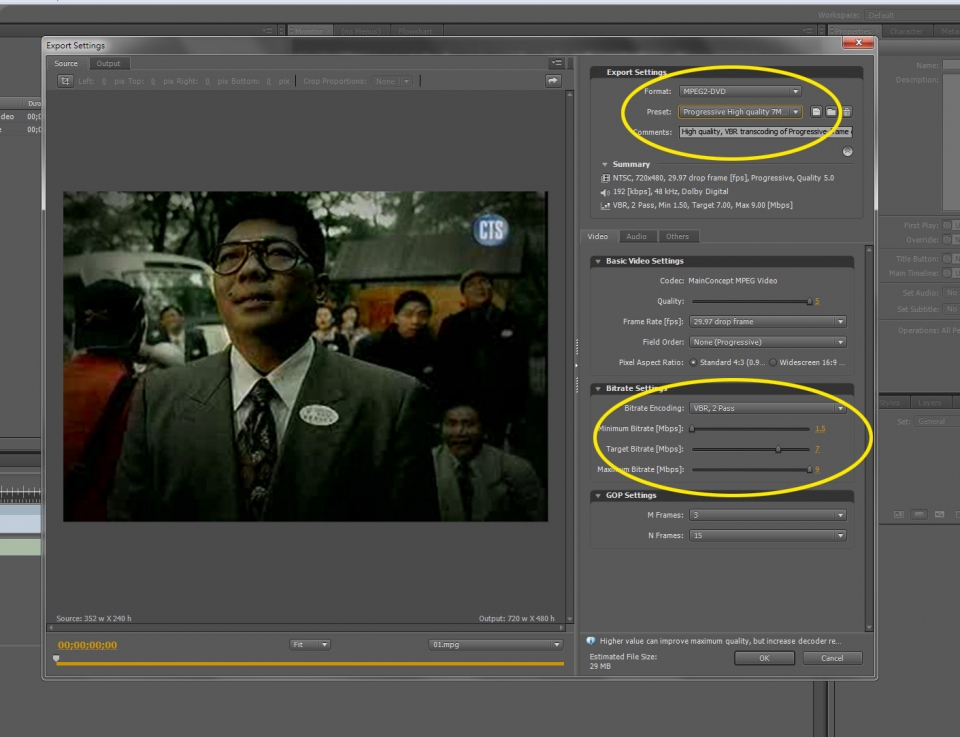Click the round collapse arrows icon under Comments

pyautogui.click(x=848, y=151)
